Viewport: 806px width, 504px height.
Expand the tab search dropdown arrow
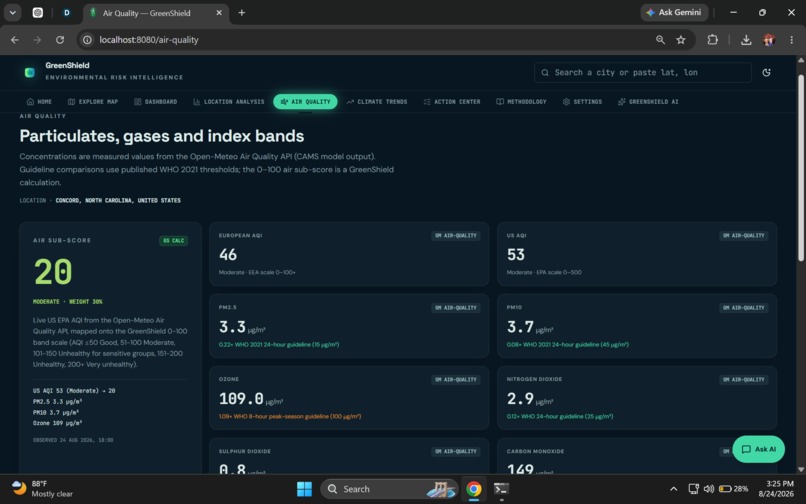[12, 13]
